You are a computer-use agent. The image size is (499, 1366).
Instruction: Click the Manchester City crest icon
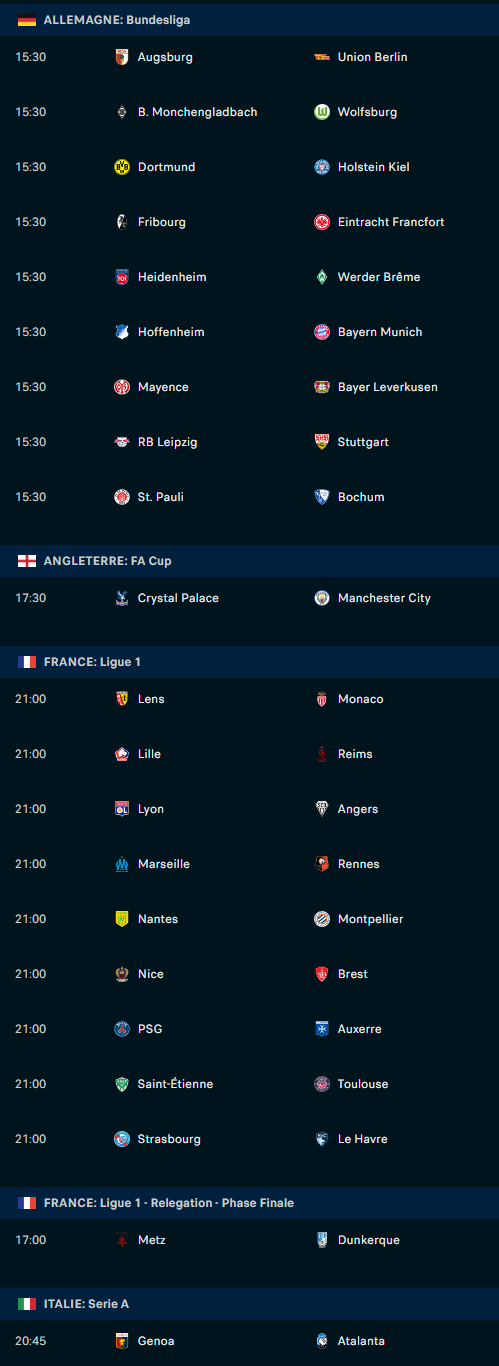click(322, 598)
